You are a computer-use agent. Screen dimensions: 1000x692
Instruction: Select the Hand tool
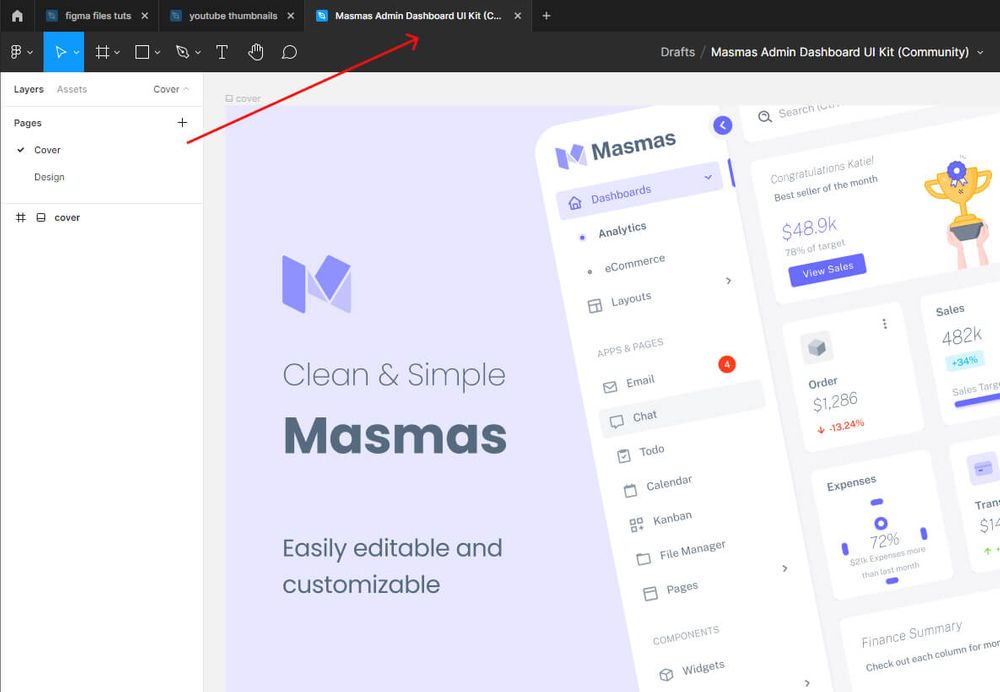(256, 51)
